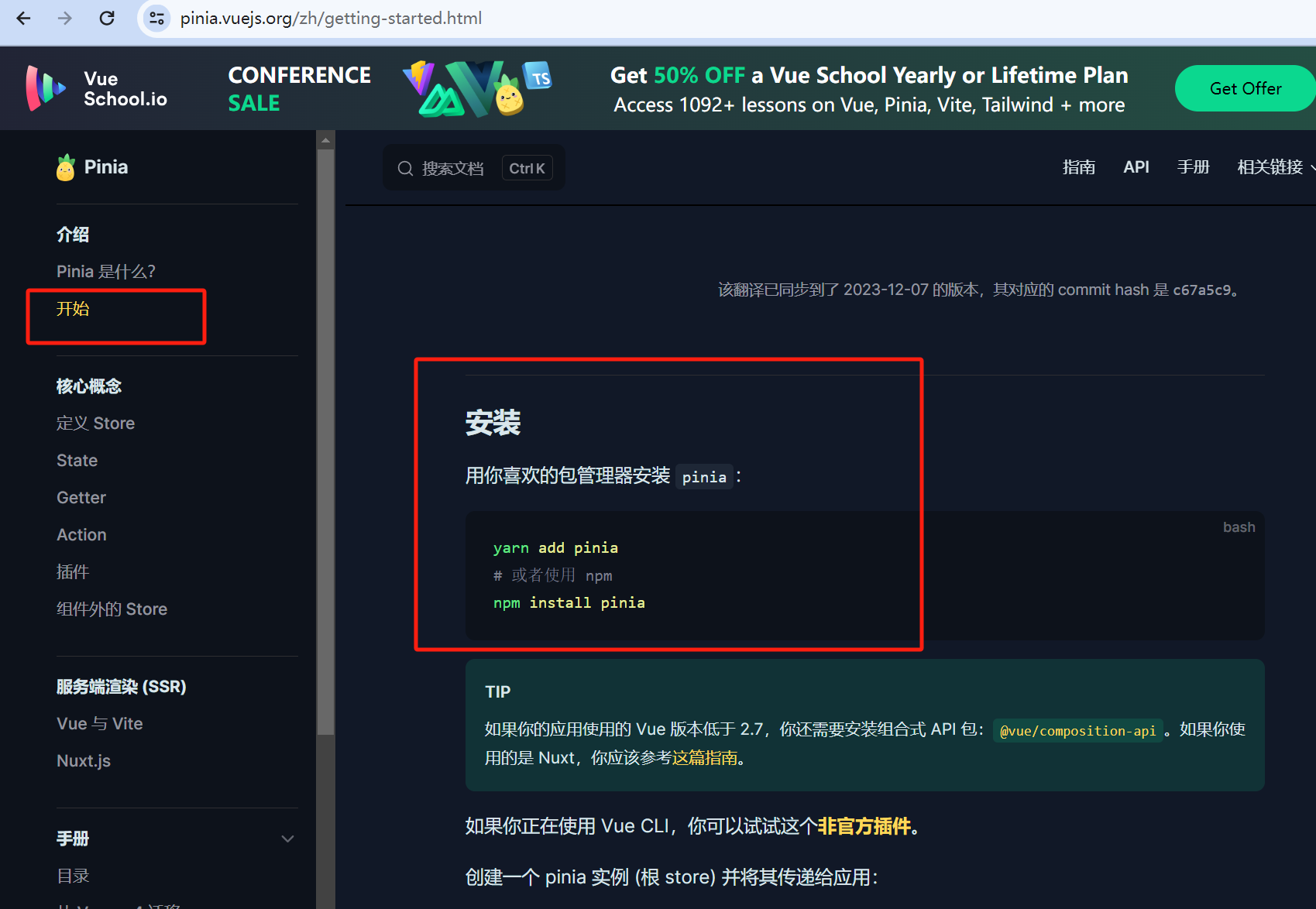Open the 非官方插件 link

point(864,826)
